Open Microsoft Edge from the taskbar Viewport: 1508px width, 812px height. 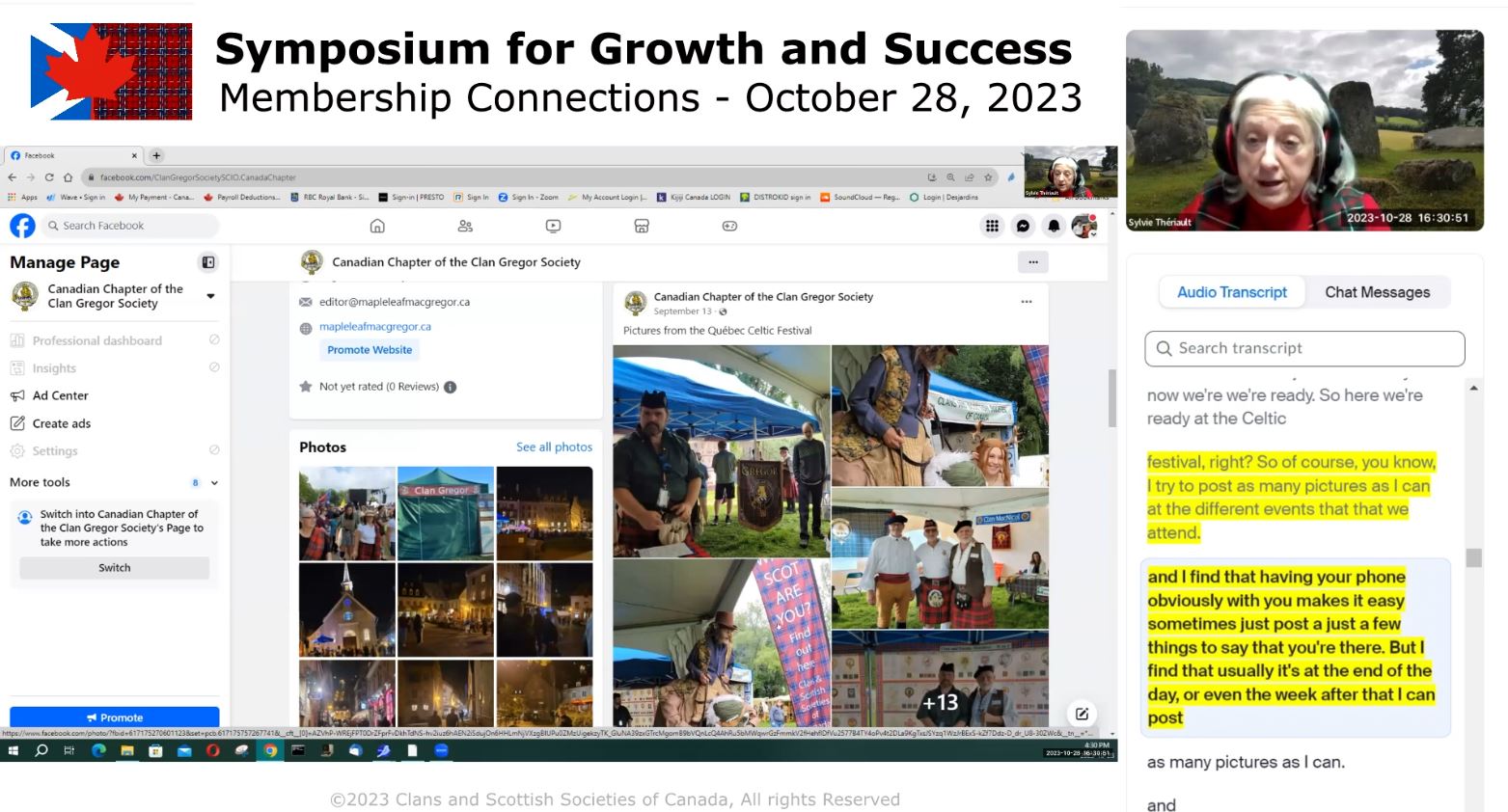pyautogui.click(x=98, y=750)
